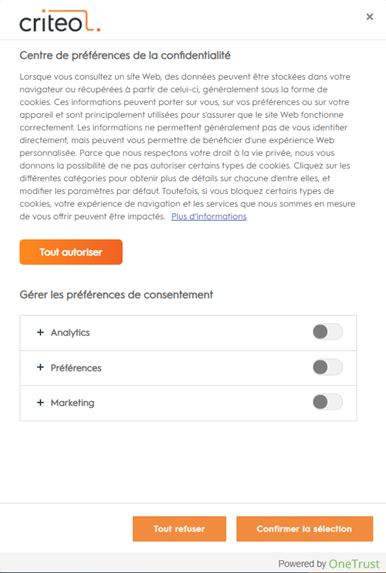Enable the Analytics cookies toggle
This screenshot has width=386, height=573.
click(328, 332)
